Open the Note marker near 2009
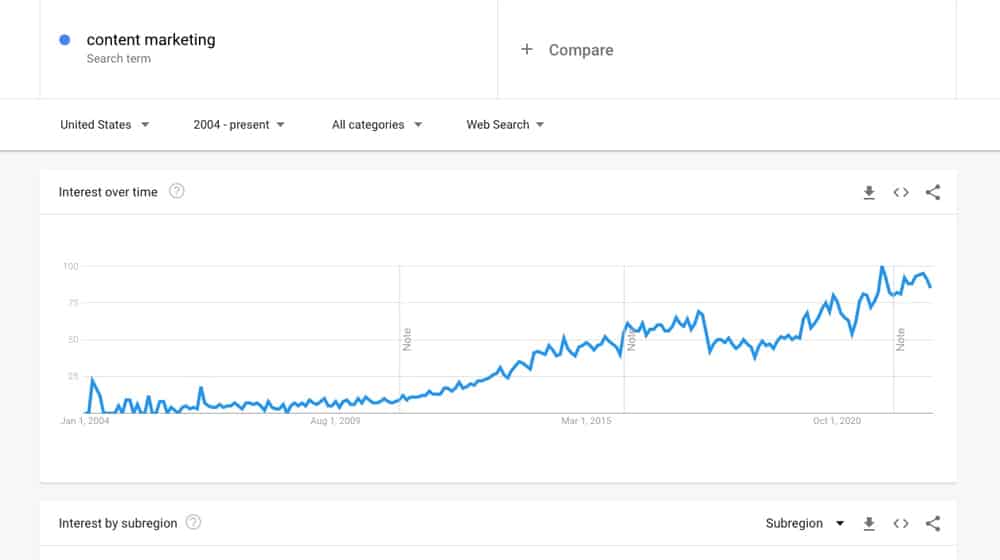 coord(407,339)
